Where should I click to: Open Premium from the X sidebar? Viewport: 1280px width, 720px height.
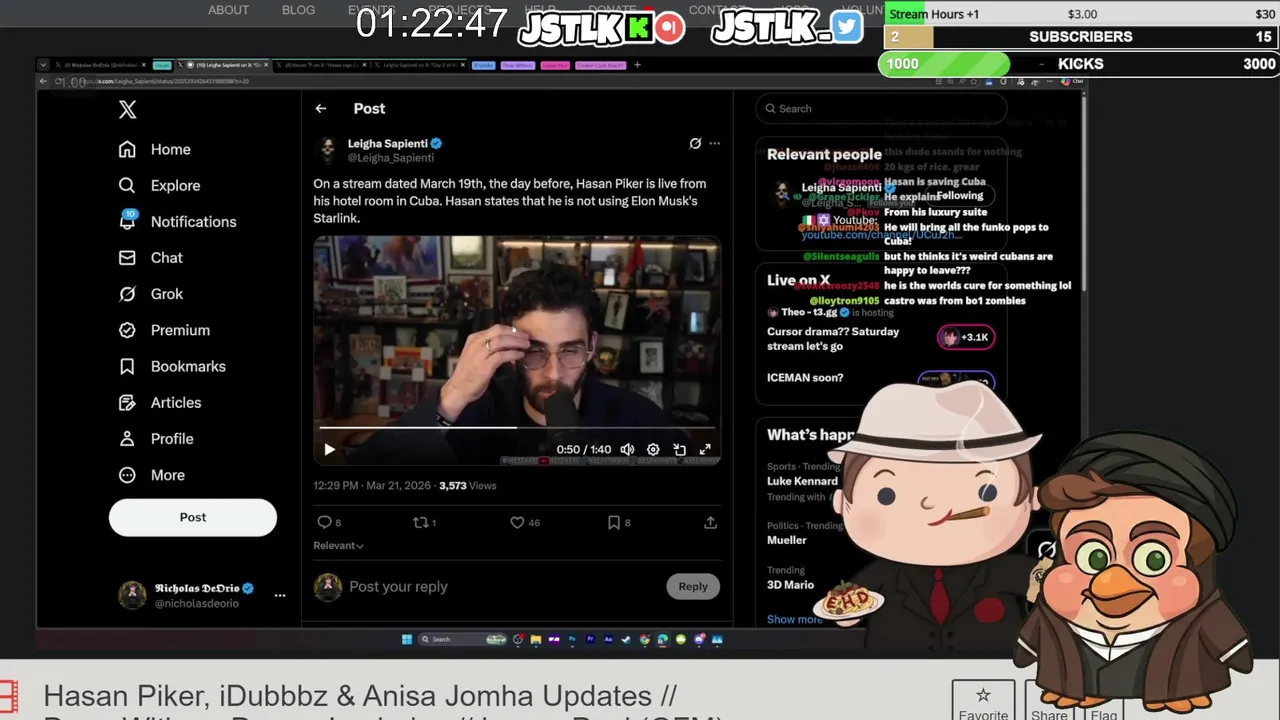pos(165,330)
